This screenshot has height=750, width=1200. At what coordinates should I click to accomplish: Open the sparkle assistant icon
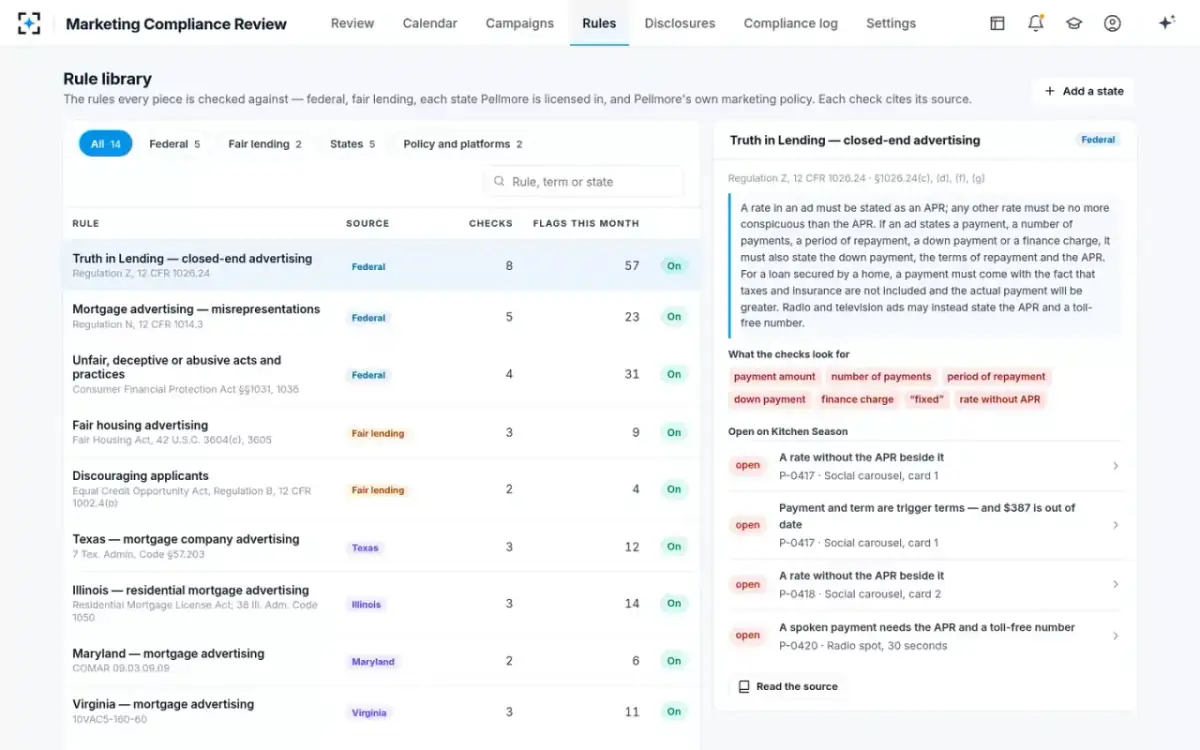click(x=1166, y=23)
